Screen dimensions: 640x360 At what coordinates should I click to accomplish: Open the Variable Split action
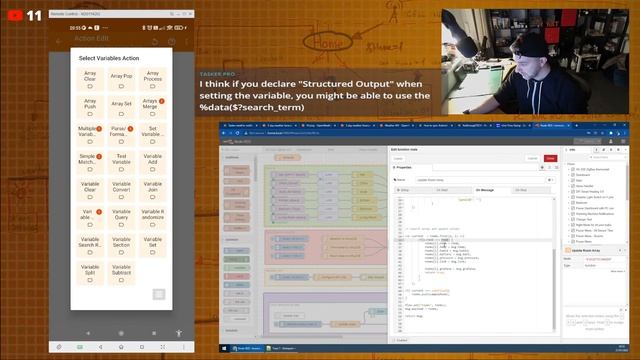point(90,273)
